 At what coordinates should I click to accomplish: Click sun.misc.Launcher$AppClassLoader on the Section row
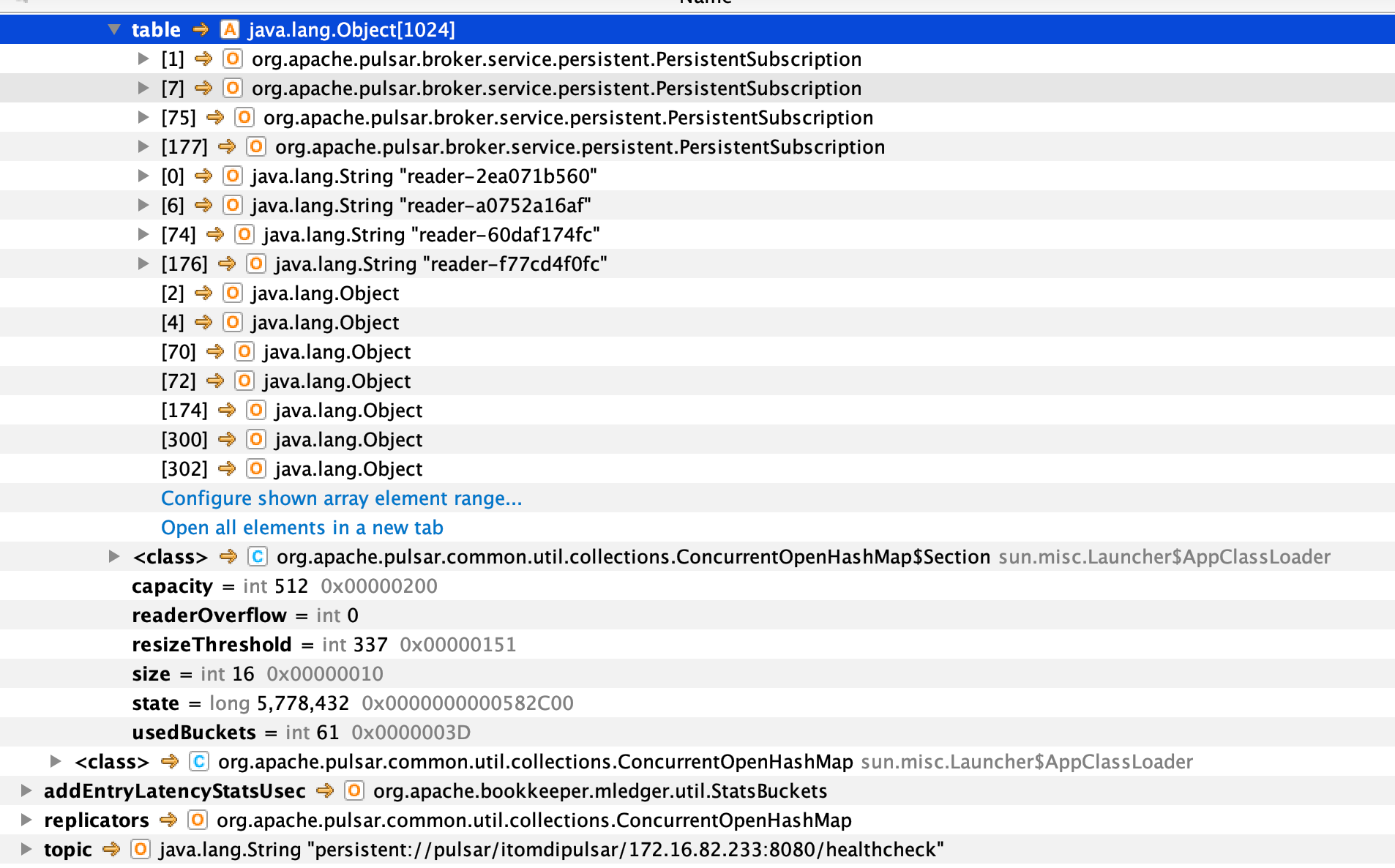pyautogui.click(x=1164, y=557)
